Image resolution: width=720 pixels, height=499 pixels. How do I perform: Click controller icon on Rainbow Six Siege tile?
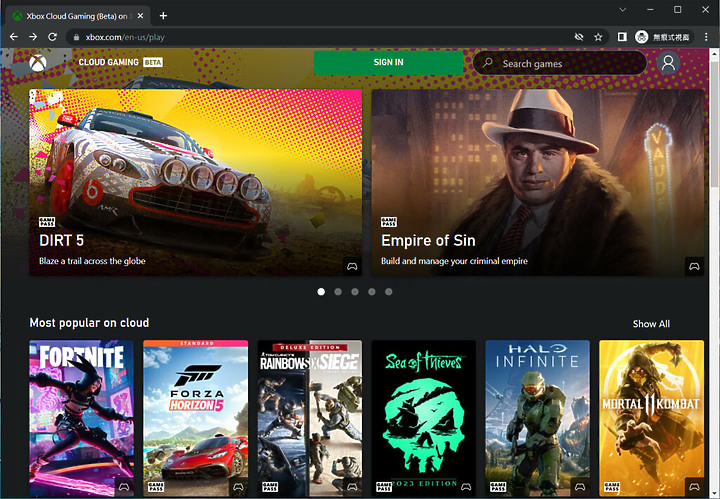pyautogui.click(x=352, y=487)
